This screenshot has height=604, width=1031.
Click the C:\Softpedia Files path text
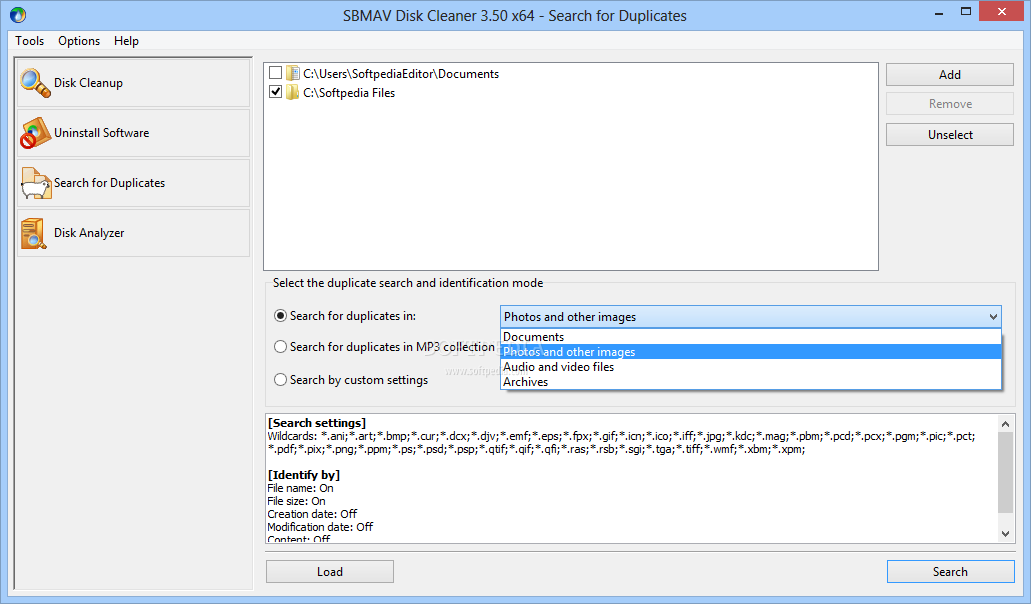(x=349, y=93)
